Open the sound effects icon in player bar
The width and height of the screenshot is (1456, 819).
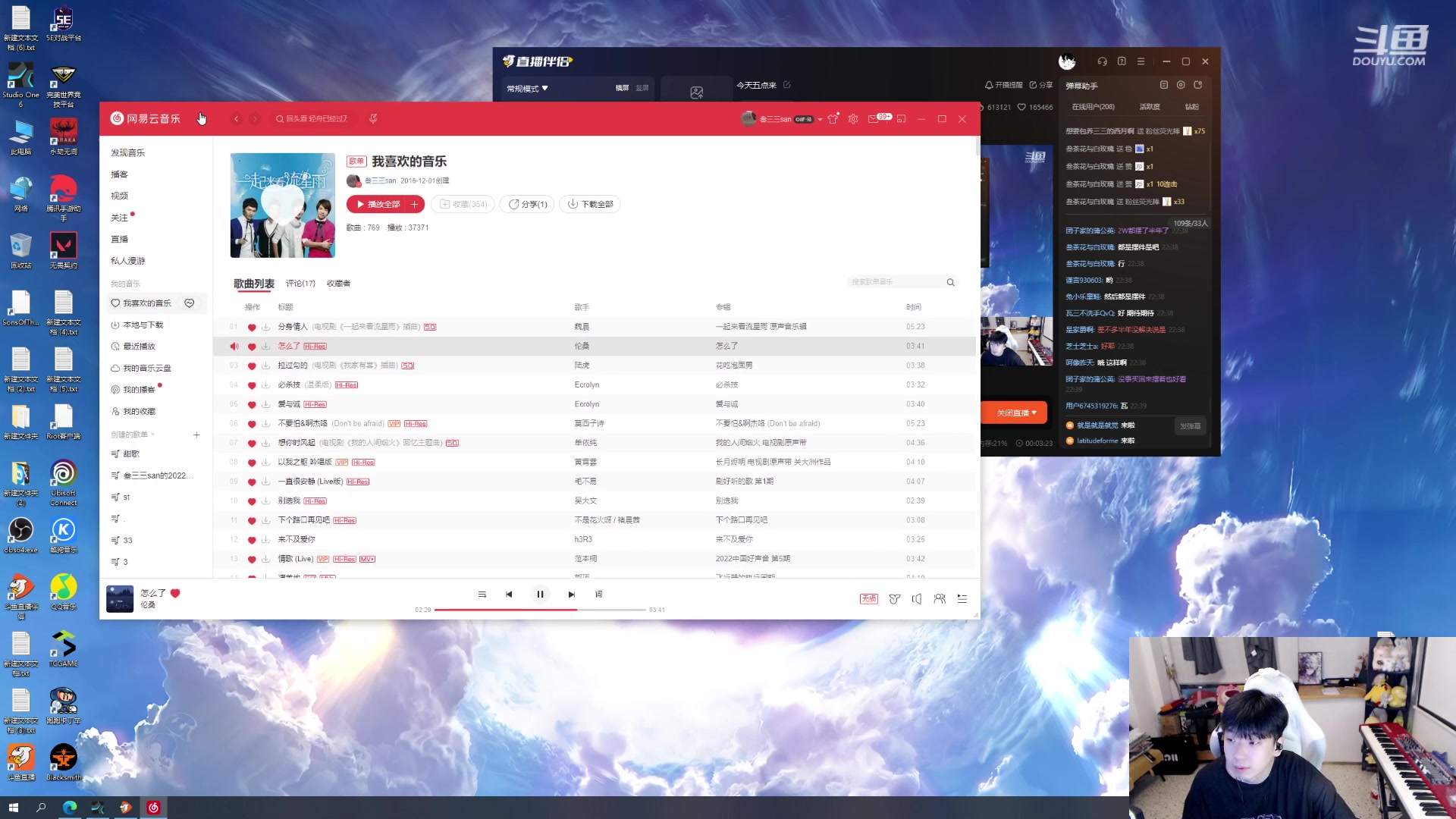[895, 599]
